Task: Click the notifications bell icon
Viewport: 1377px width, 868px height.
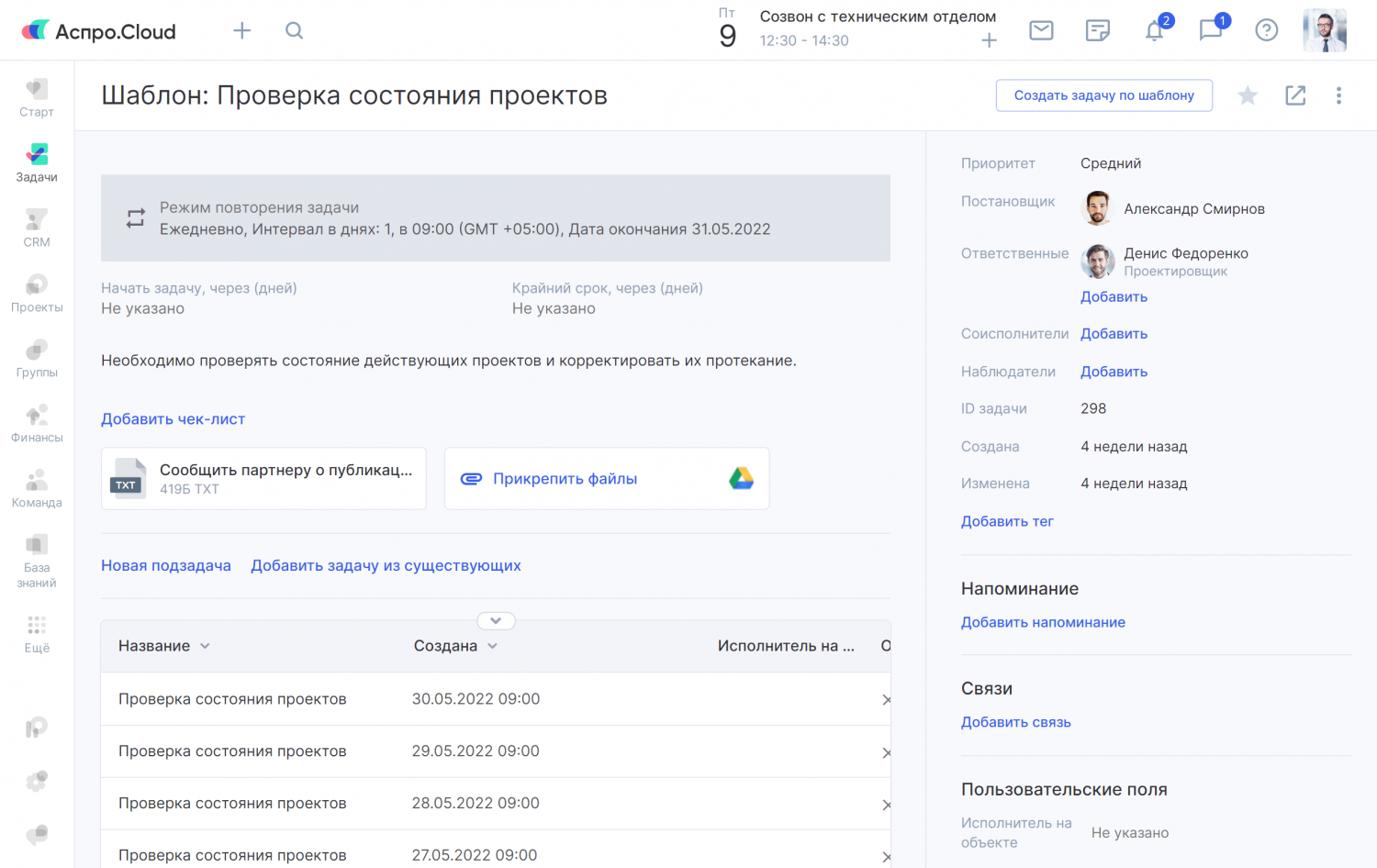Action: (1154, 31)
